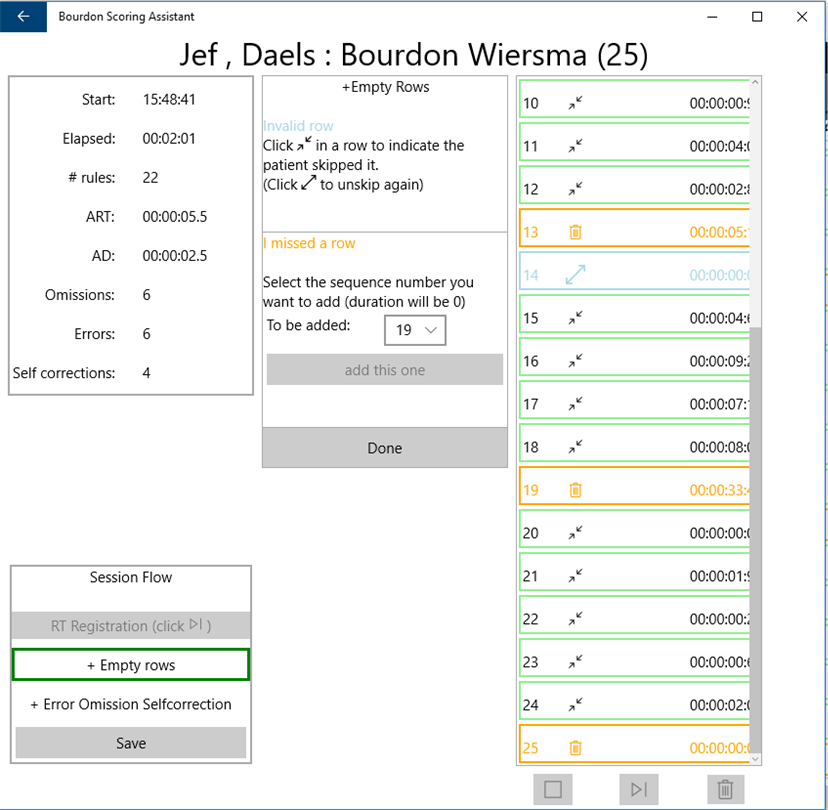Image resolution: width=828 pixels, height=810 pixels.
Task: Click skip icon in row 16
Action: click(x=576, y=361)
